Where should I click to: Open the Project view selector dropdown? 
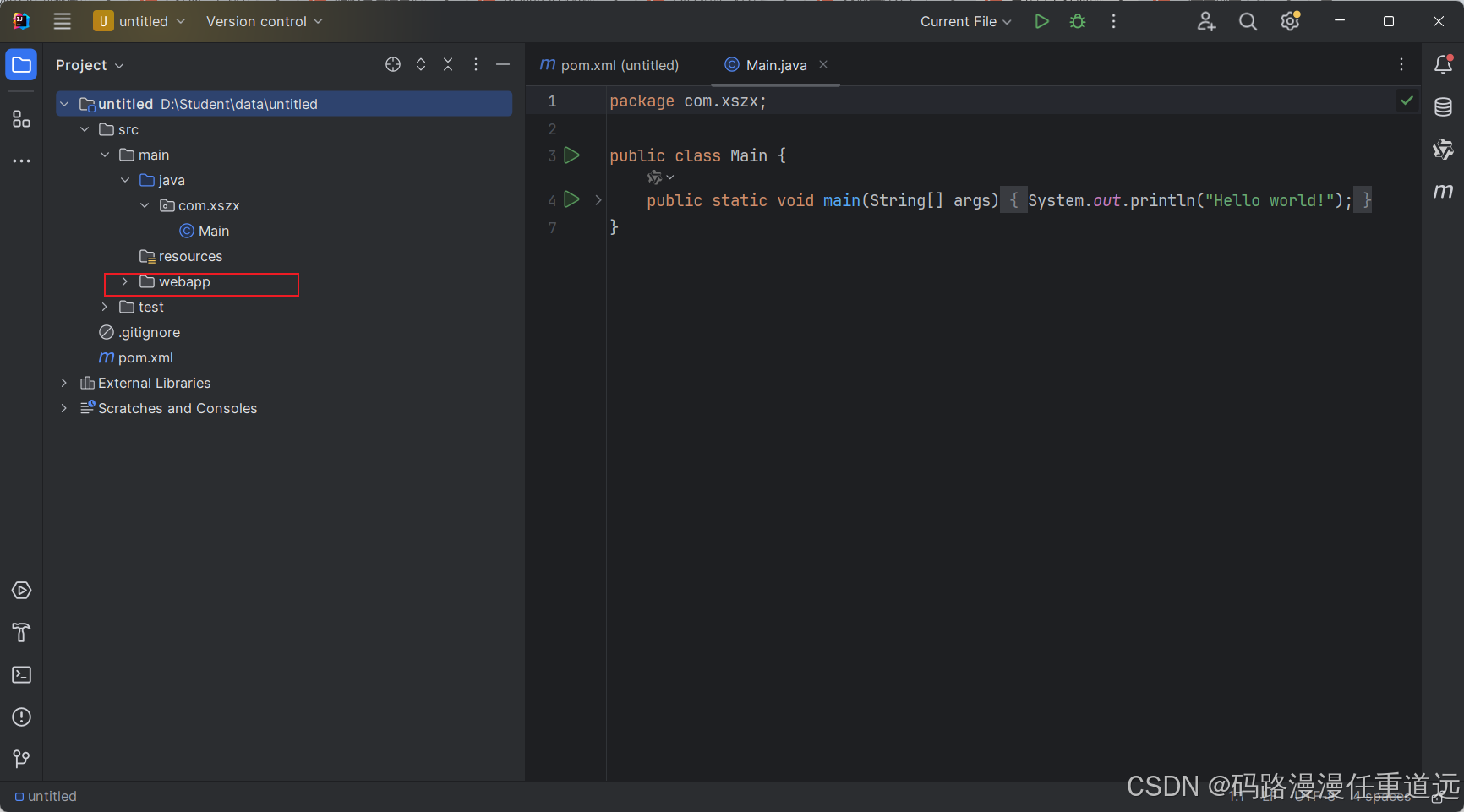[90, 65]
